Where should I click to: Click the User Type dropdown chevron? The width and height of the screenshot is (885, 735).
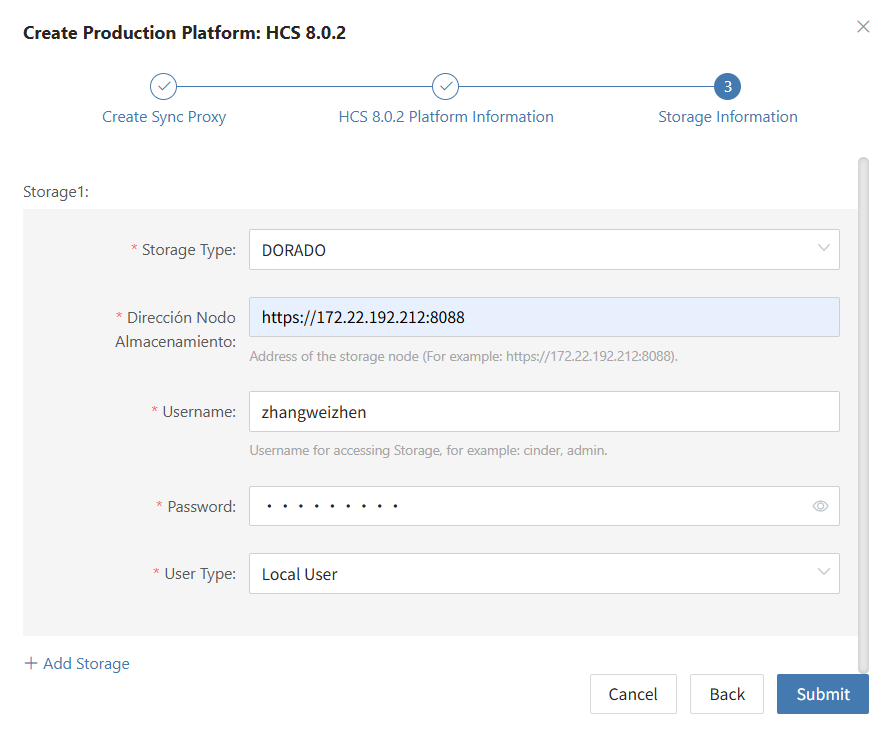[x=823, y=572]
